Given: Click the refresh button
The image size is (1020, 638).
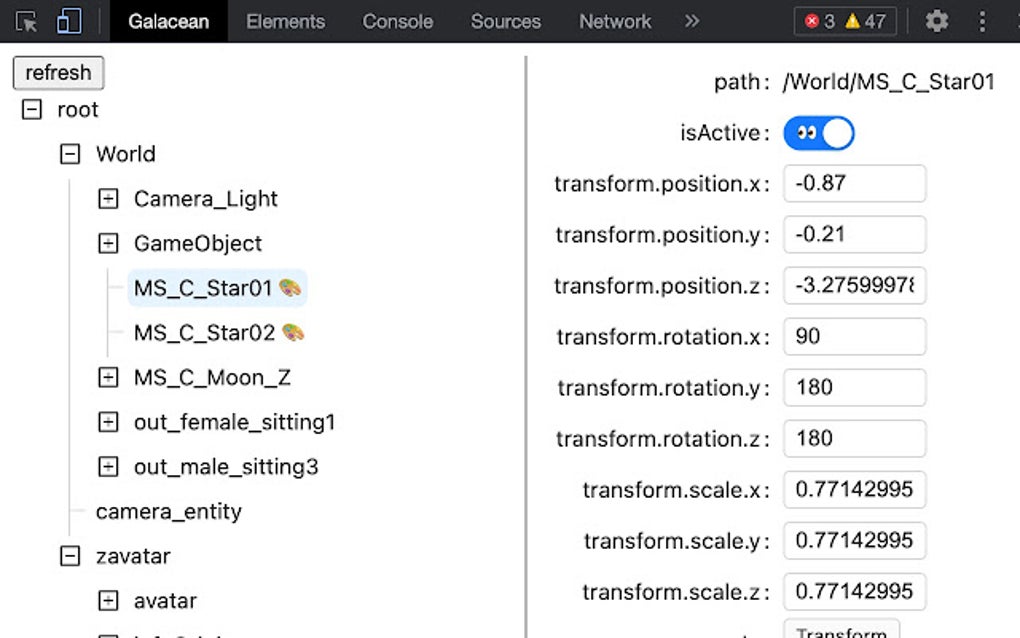Looking at the screenshot, I should [58, 73].
